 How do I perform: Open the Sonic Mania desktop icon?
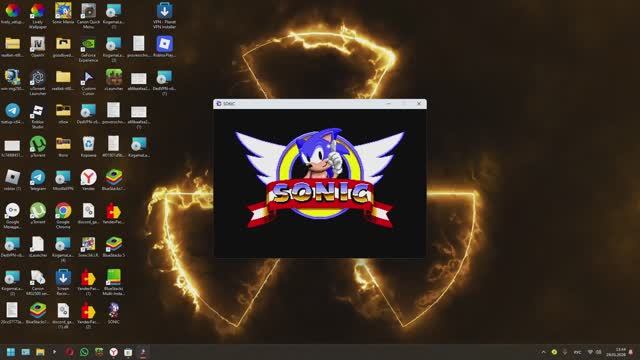click(x=63, y=11)
